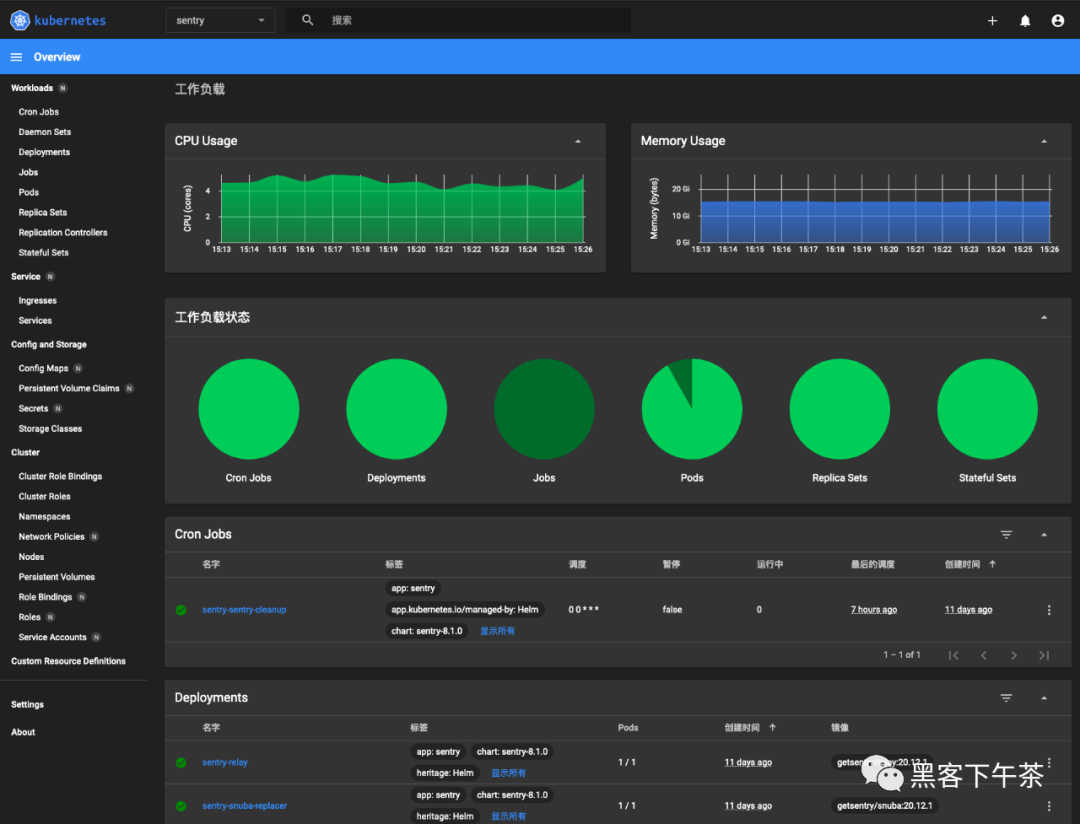The height and width of the screenshot is (824, 1080).
Task: Open Namespaces in the sidebar
Action: 44,517
